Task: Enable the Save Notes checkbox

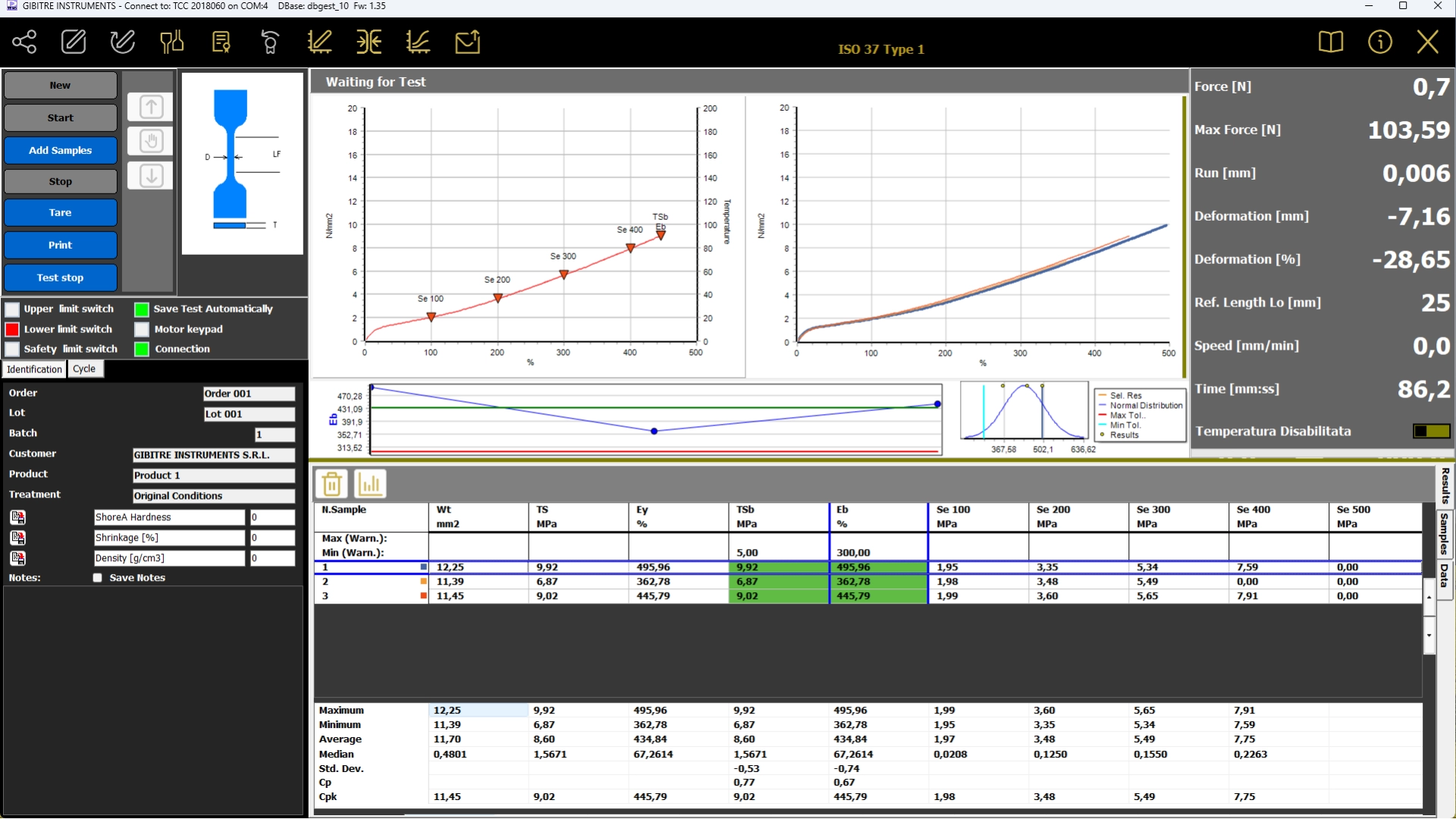Action: pos(98,578)
